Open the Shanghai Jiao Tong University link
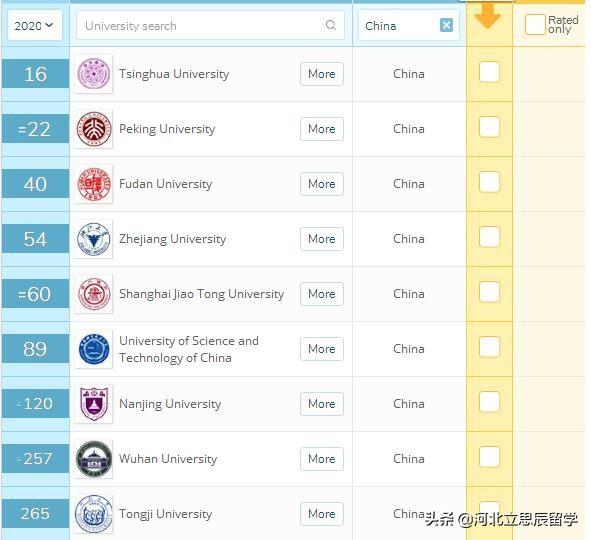Screen dimensions: 591x540 (202, 294)
